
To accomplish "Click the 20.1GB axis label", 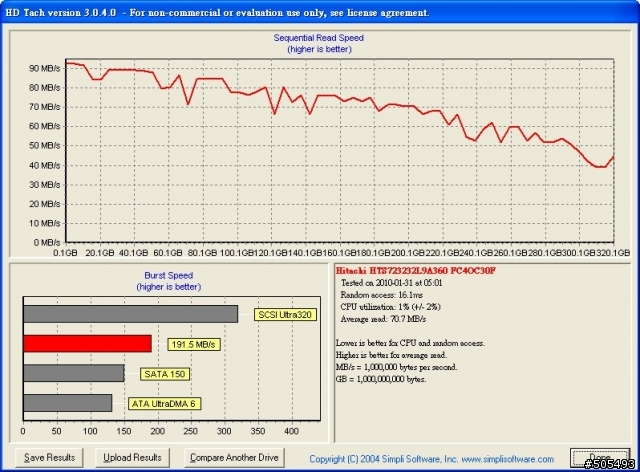I will pyautogui.click(x=100, y=253).
